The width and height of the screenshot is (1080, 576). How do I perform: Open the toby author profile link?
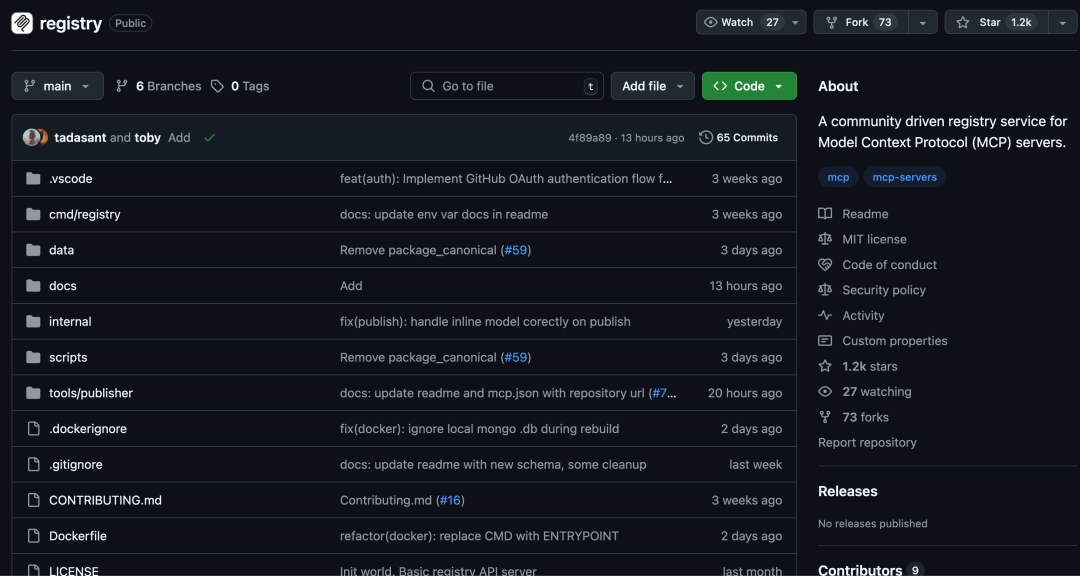147,138
